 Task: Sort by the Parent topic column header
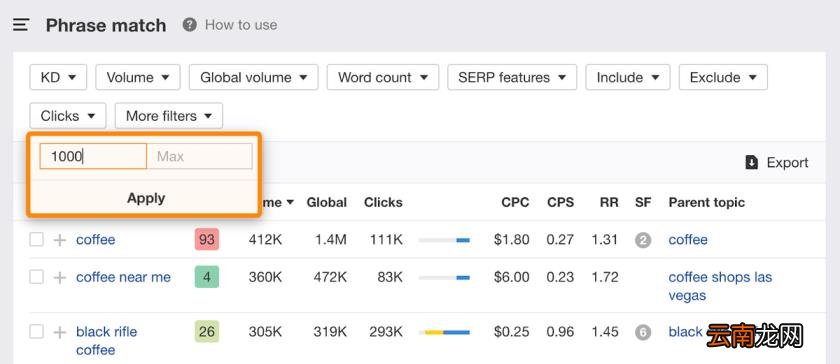[x=707, y=203]
